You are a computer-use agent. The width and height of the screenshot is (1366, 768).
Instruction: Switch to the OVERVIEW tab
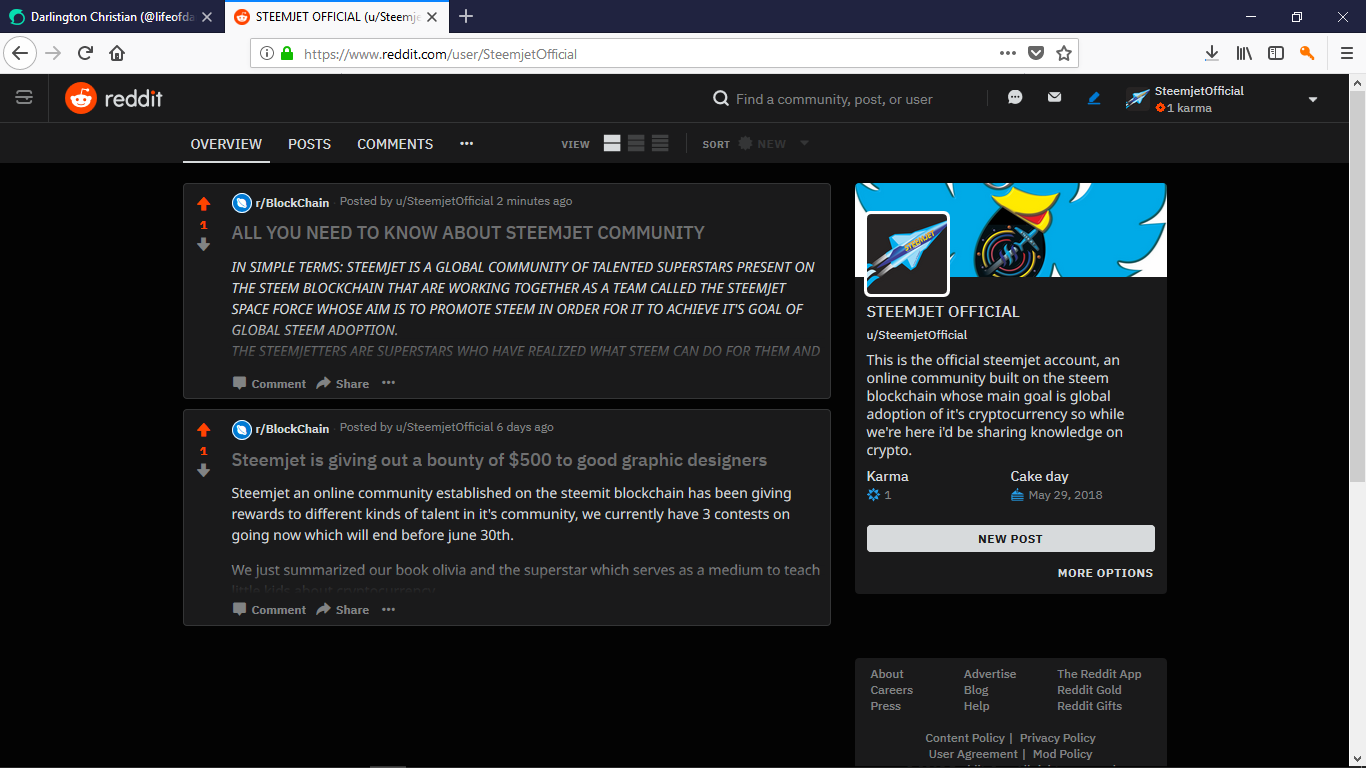tap(226, 144)
